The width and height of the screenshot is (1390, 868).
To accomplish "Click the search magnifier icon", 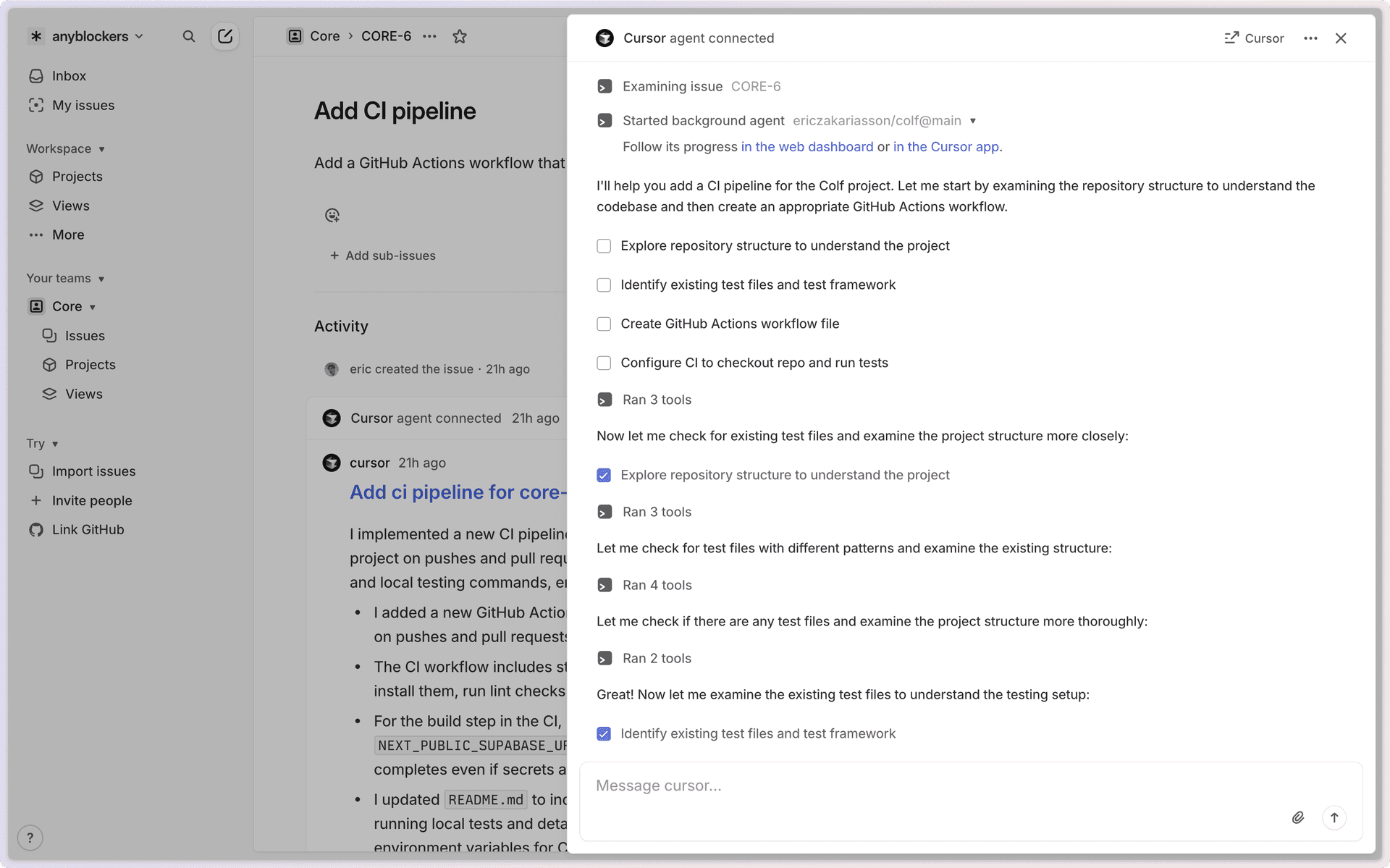I will click(189, 36).
